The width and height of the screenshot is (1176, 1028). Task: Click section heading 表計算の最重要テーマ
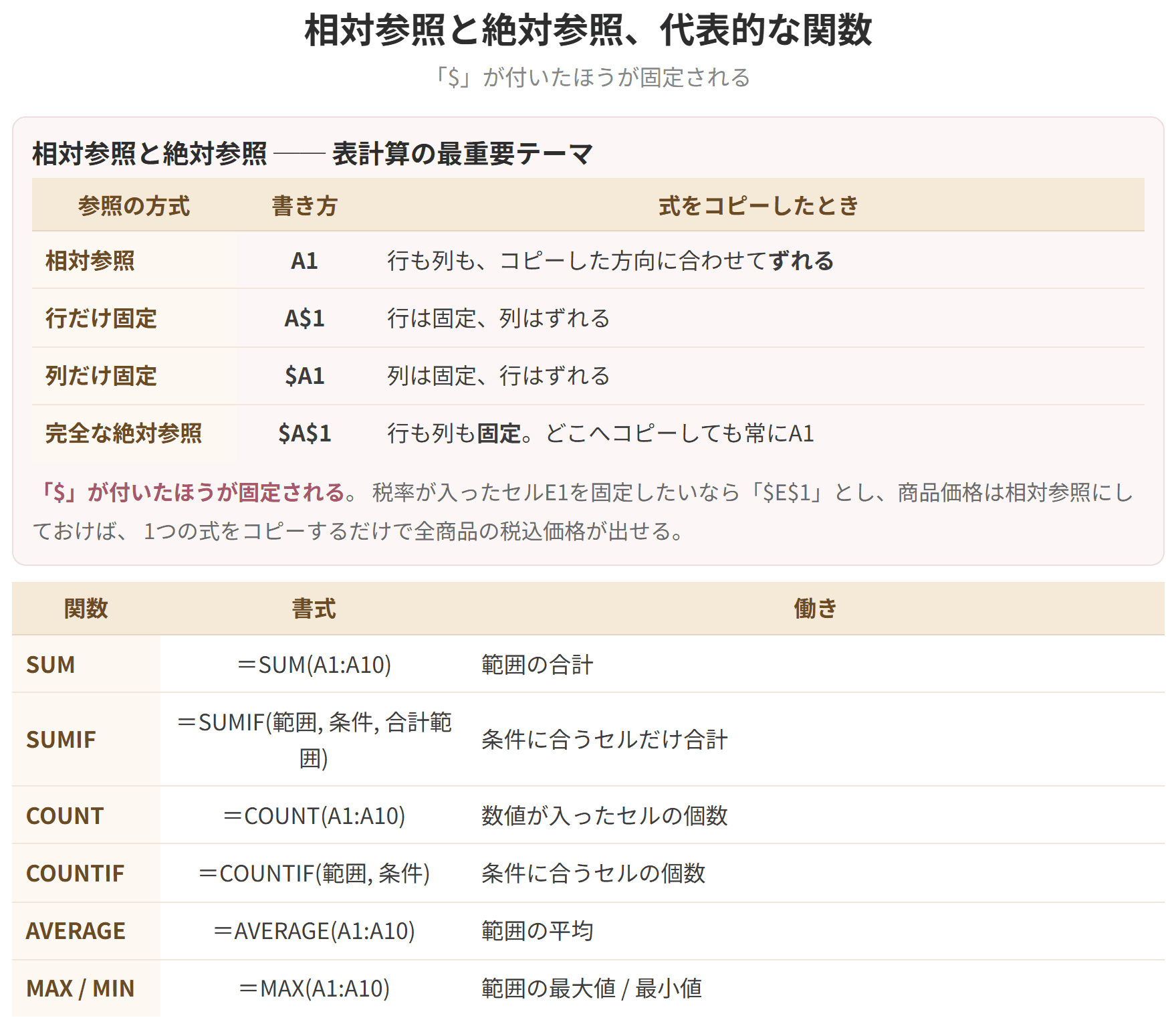463,154
